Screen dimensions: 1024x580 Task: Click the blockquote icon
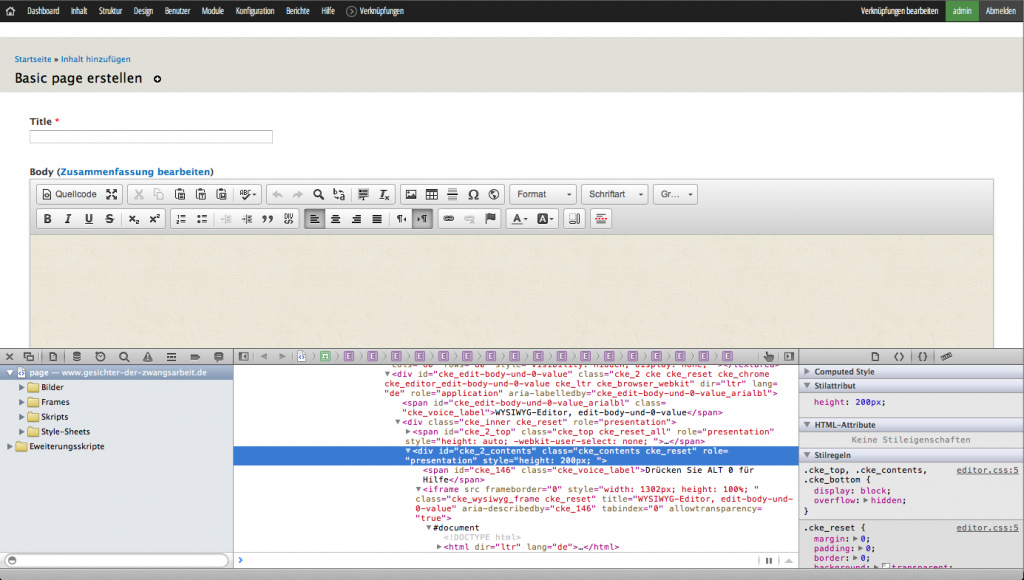pos(267,219)
